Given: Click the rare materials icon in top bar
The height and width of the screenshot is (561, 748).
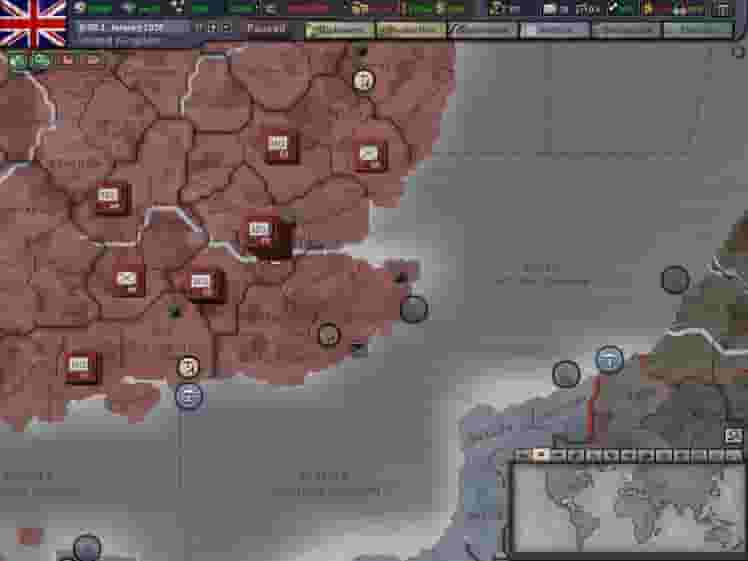Looking at the screenshot, I should click(x=177, y=8).
